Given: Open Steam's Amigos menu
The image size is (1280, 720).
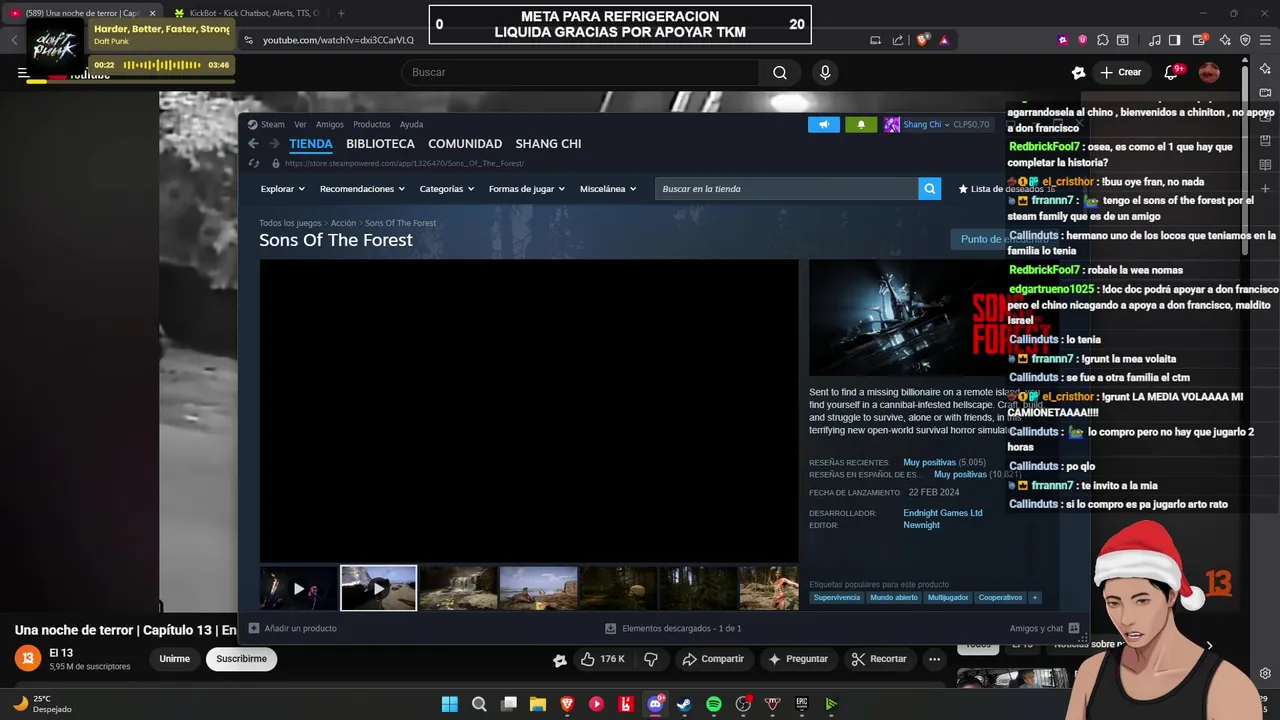Looking at the screenshot, I should click(330, 125).
